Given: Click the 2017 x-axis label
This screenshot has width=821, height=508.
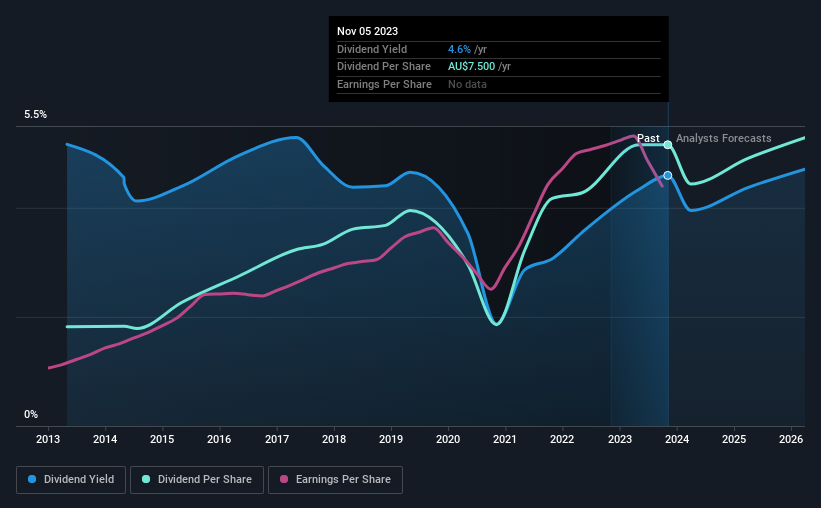Looking at the screenshot, I should coord(276,439).
